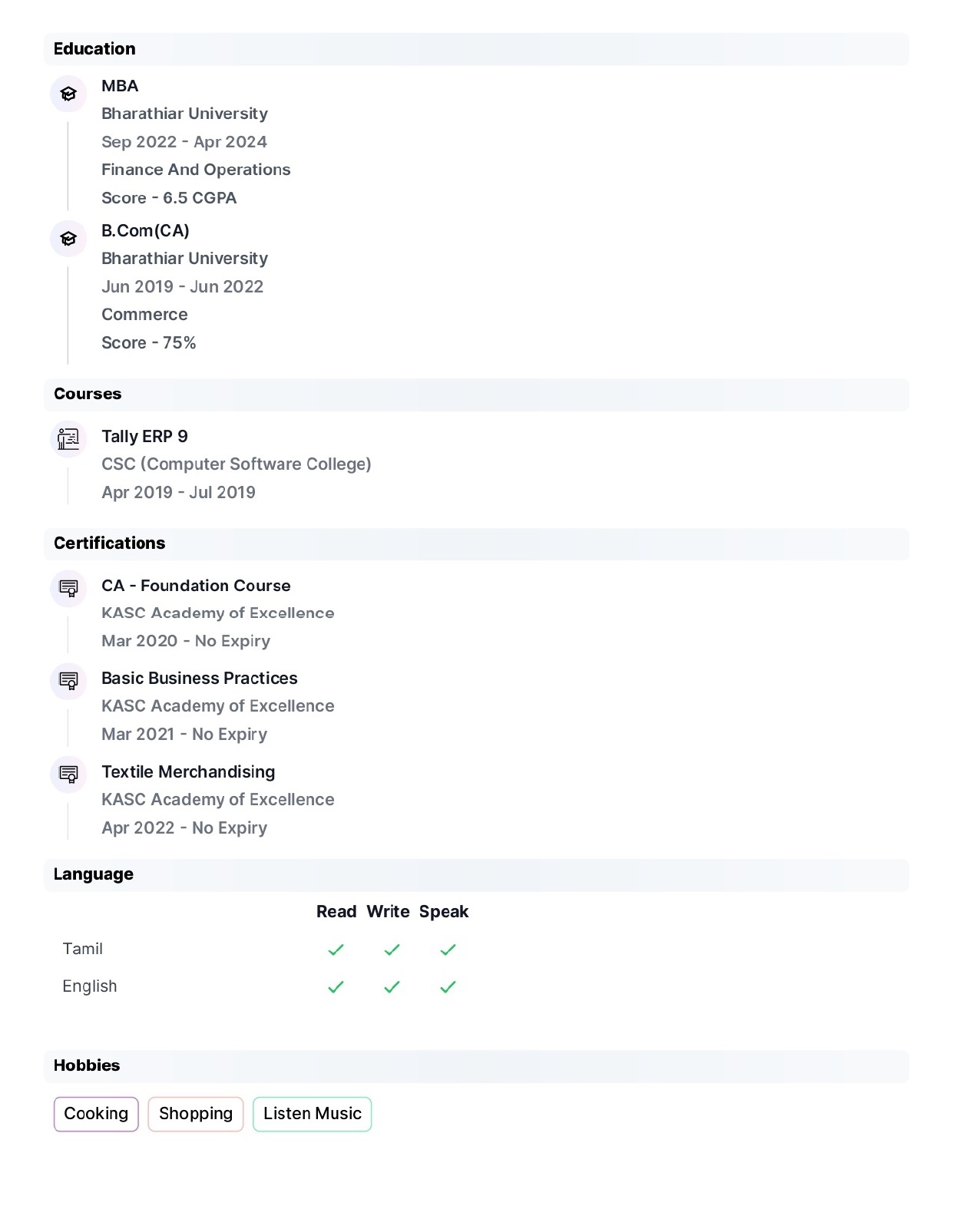Click the Hobbies section header
953x1232 pixels.
476,1066
